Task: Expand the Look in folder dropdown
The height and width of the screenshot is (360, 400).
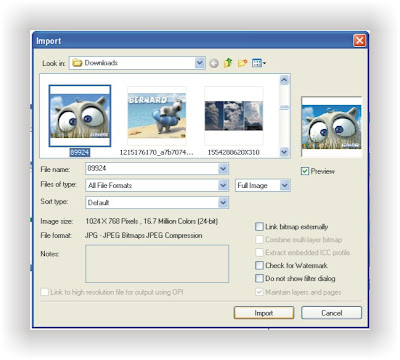Action: (199, 63)
